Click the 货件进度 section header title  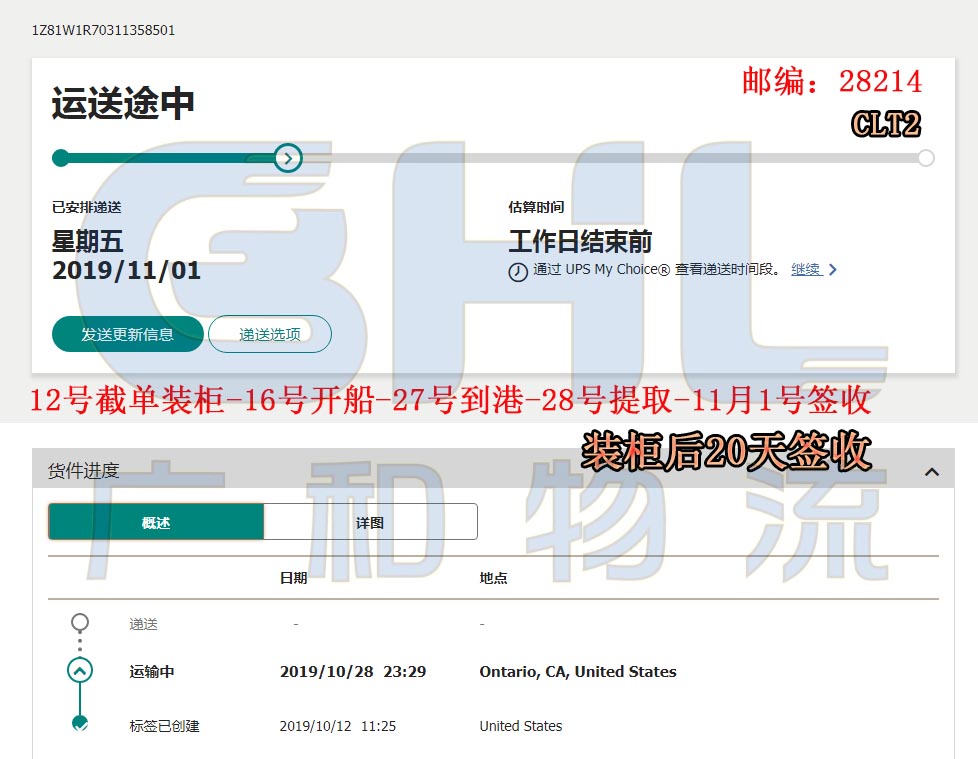click(x=84, y=471)
